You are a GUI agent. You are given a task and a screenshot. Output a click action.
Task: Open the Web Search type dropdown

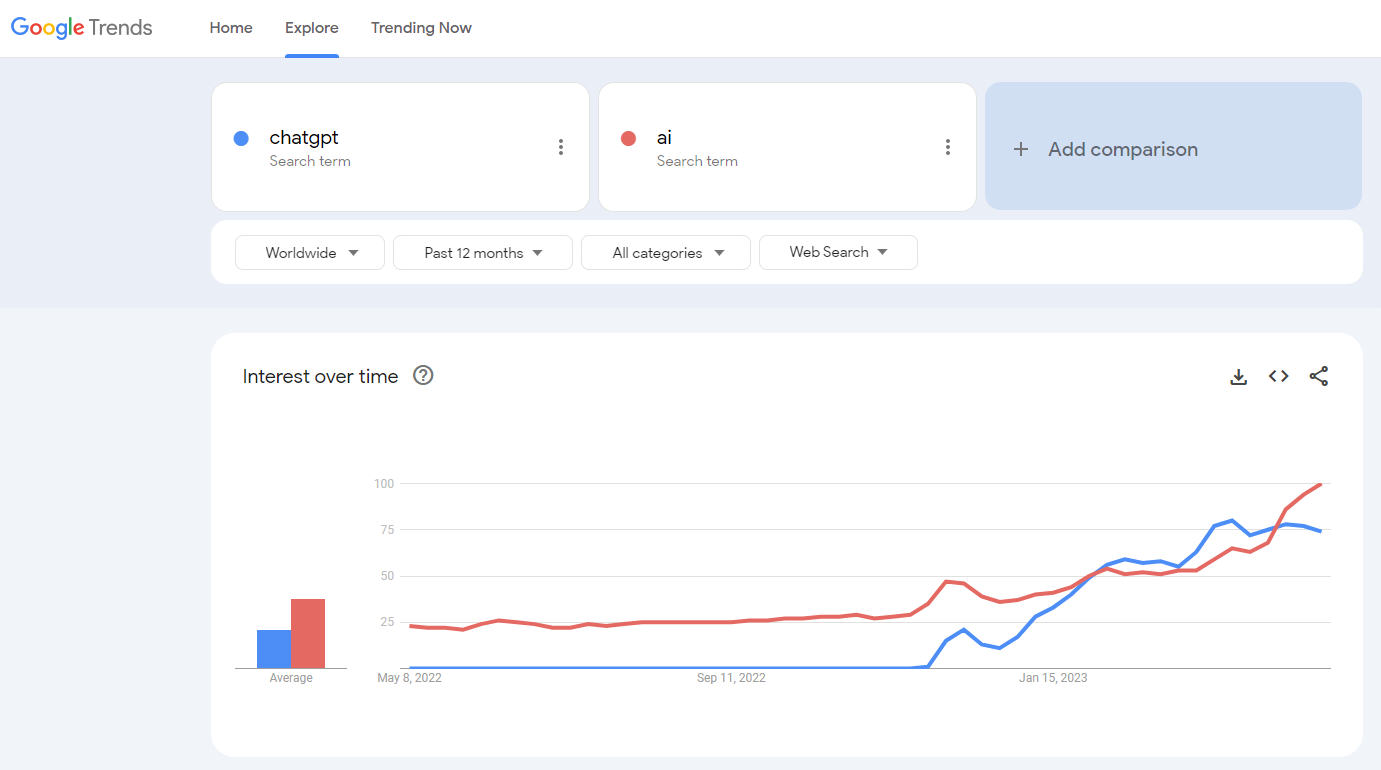[838, 253]
